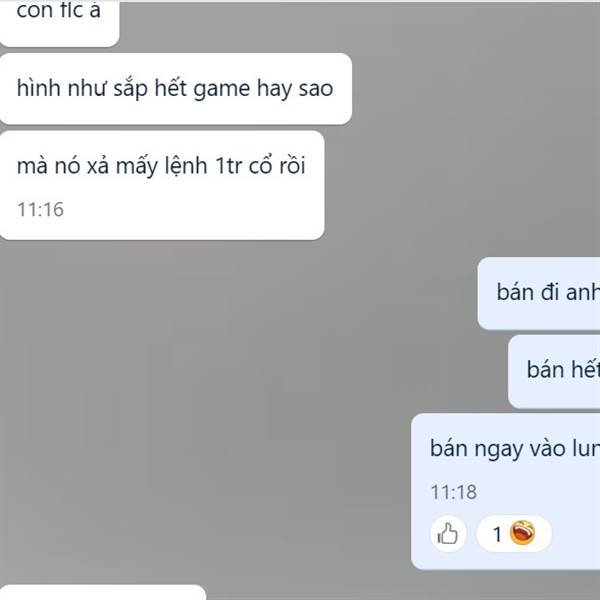
Task: Click the word "flc" in the top message
Action: click(x=72, y=10)
